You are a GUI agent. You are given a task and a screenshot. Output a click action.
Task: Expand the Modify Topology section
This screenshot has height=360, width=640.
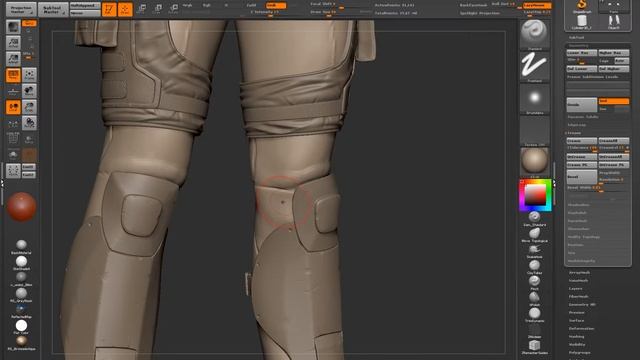584,237
